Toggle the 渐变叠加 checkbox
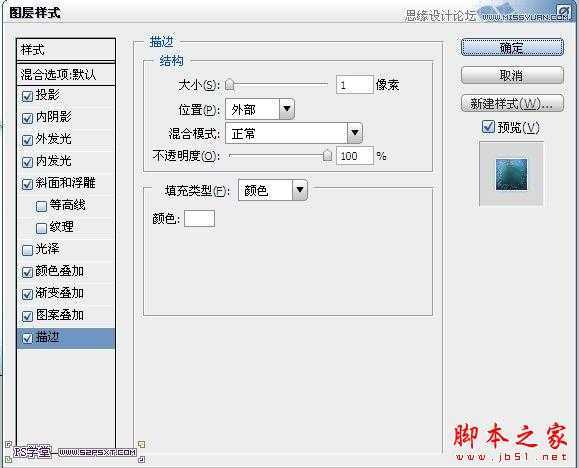Image resolution: width=579 pixels, height=468 pixels. (27, 294)
